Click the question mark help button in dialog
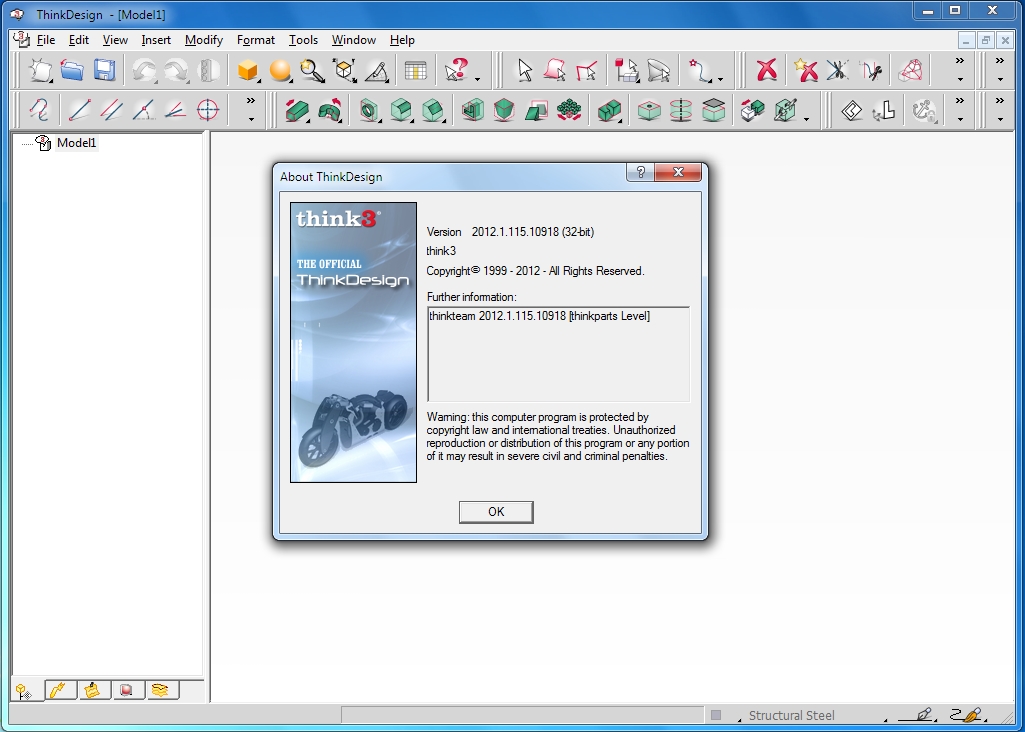 tap(641, 172)
